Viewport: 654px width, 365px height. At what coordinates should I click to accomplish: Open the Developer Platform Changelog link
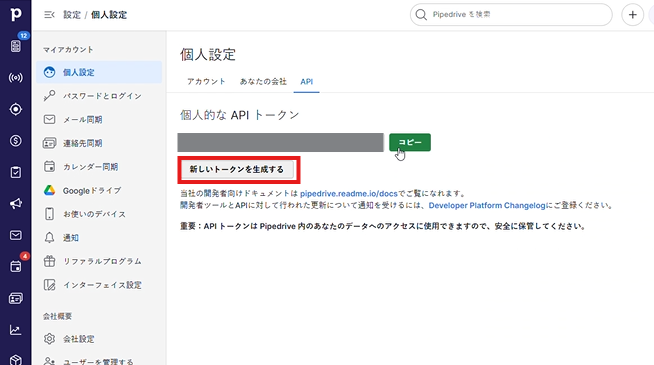pyautogui.click(x=487, y=205)
